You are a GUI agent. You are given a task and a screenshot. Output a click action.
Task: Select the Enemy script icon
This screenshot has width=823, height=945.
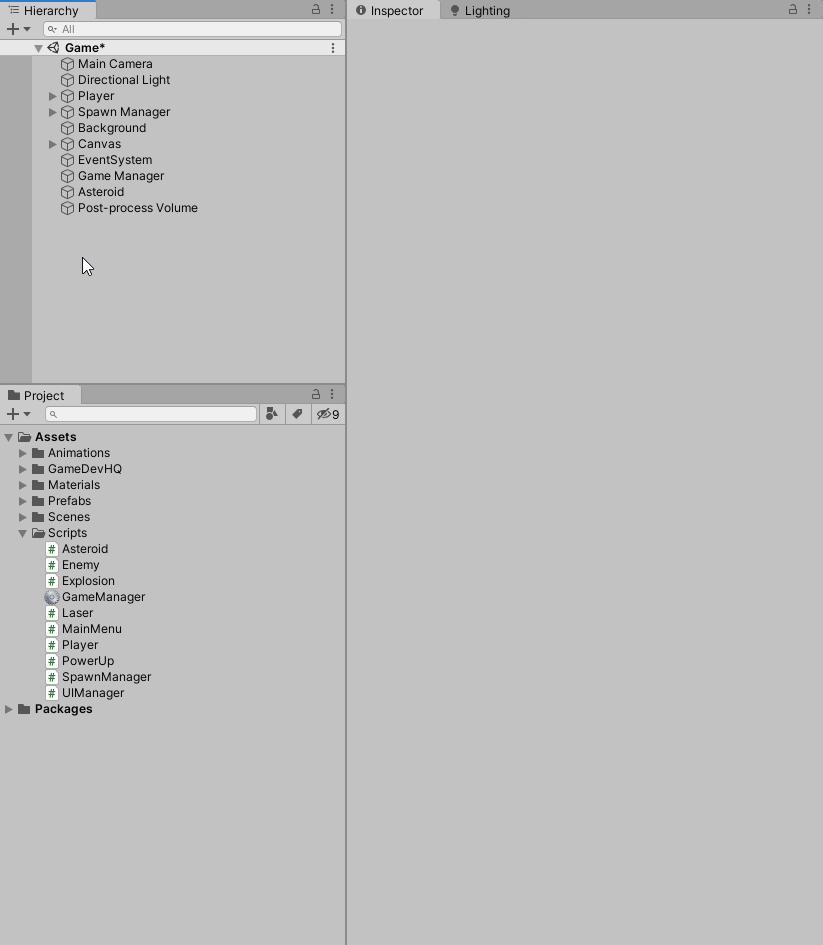point(52,565)
